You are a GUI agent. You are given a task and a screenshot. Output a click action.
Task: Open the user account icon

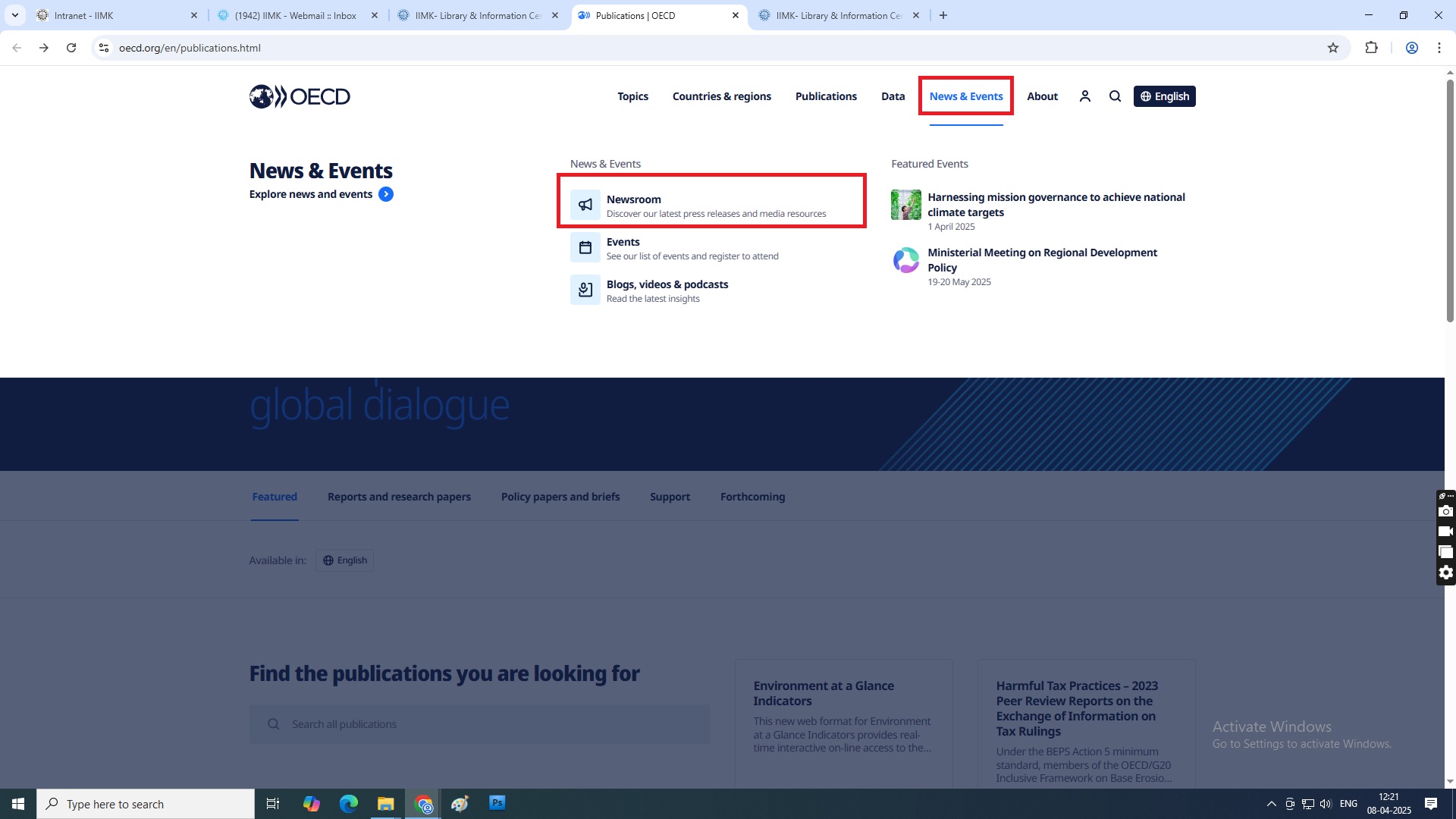coord(1084,96)
